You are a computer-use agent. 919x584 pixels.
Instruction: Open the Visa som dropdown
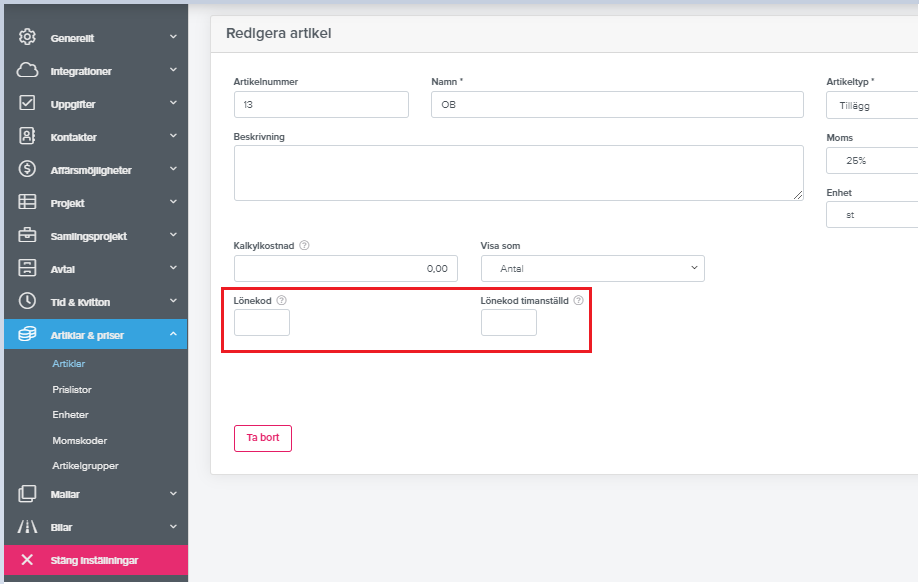pyautogui.click(x=592, y=268)
